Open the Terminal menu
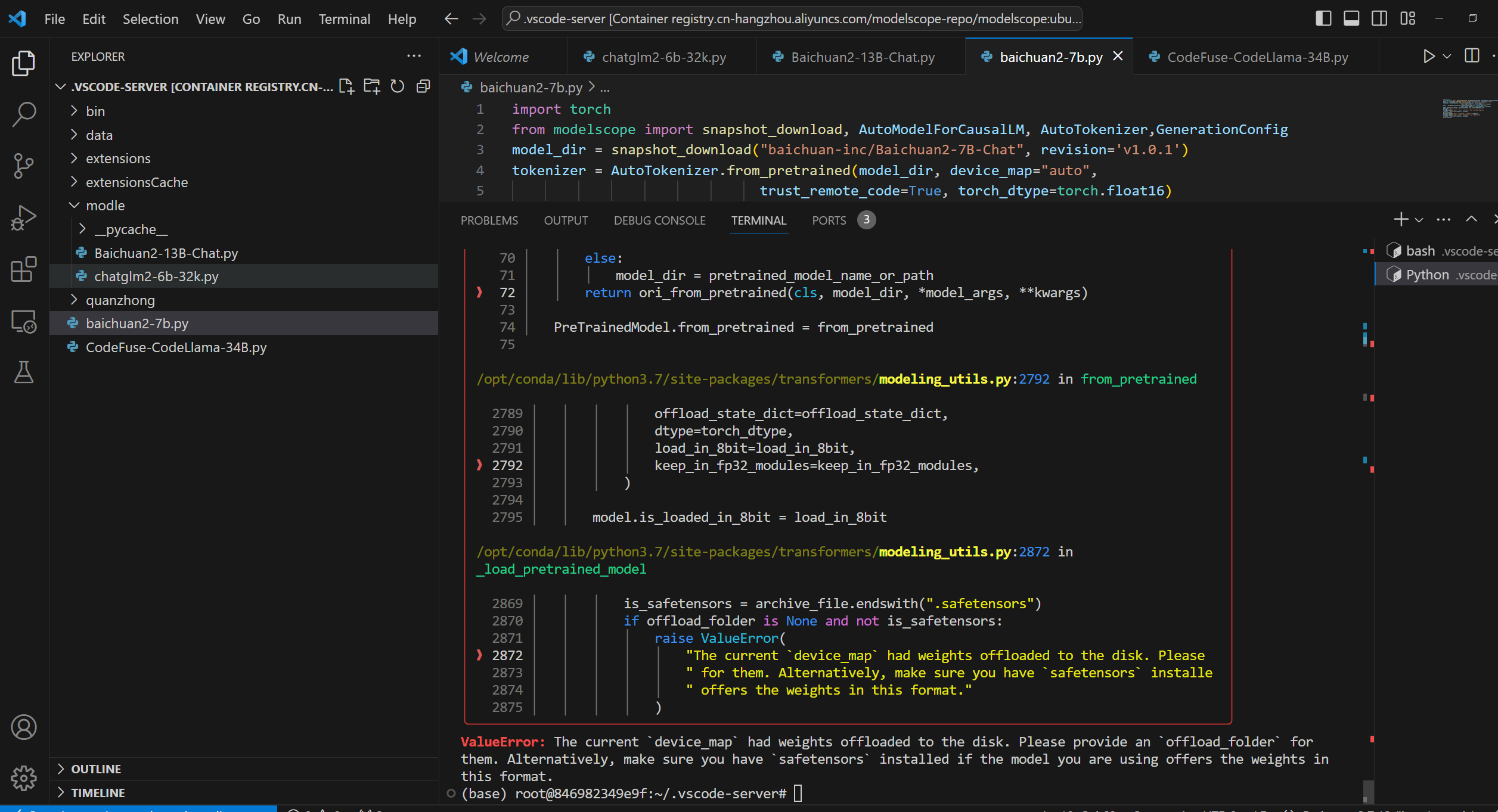The image size is (1498, 812). click(x=344, y=19)
